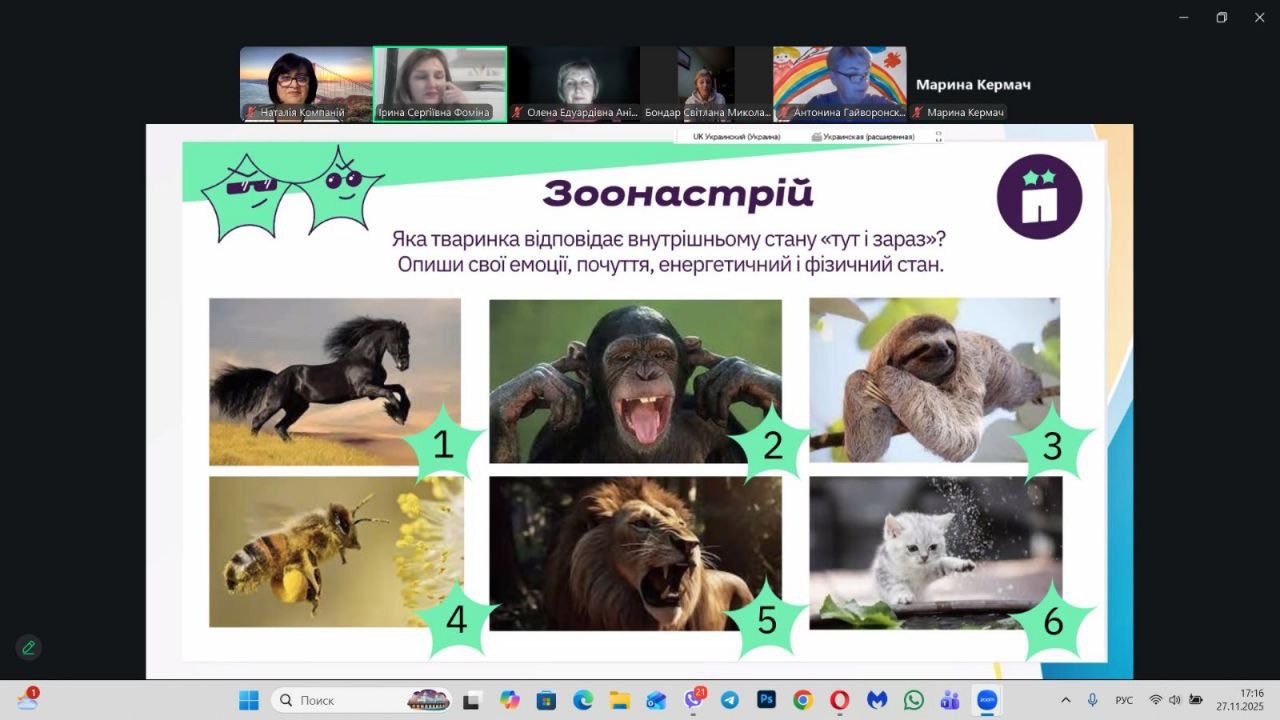Viewport: 1280px width, 720px height.
Task: Select Ірина Сергіївна Фоміна video thumbnail
Action: 440,84
